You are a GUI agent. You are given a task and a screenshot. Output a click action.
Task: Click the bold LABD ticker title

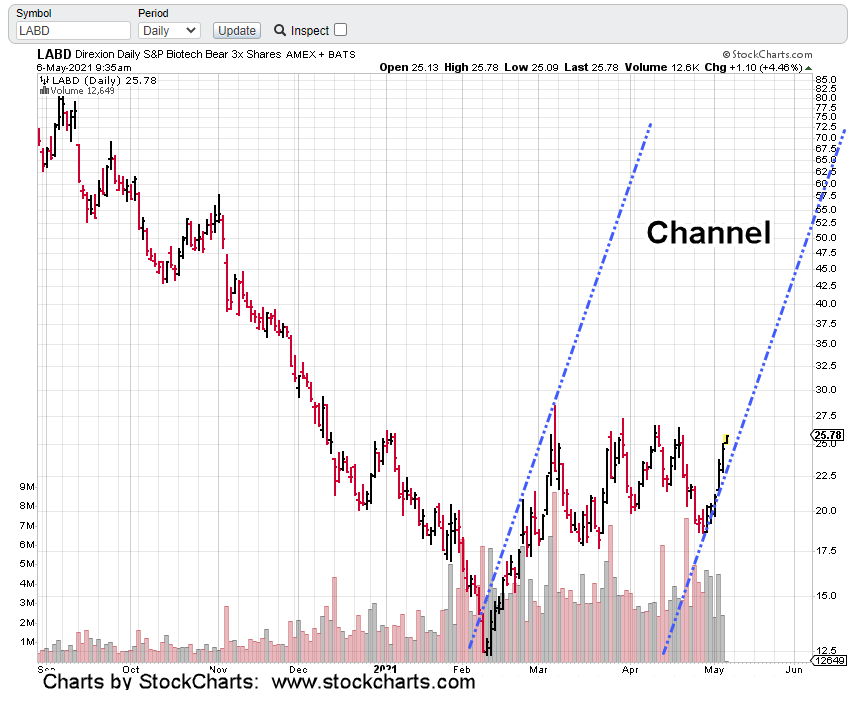[x=54, y=54]
